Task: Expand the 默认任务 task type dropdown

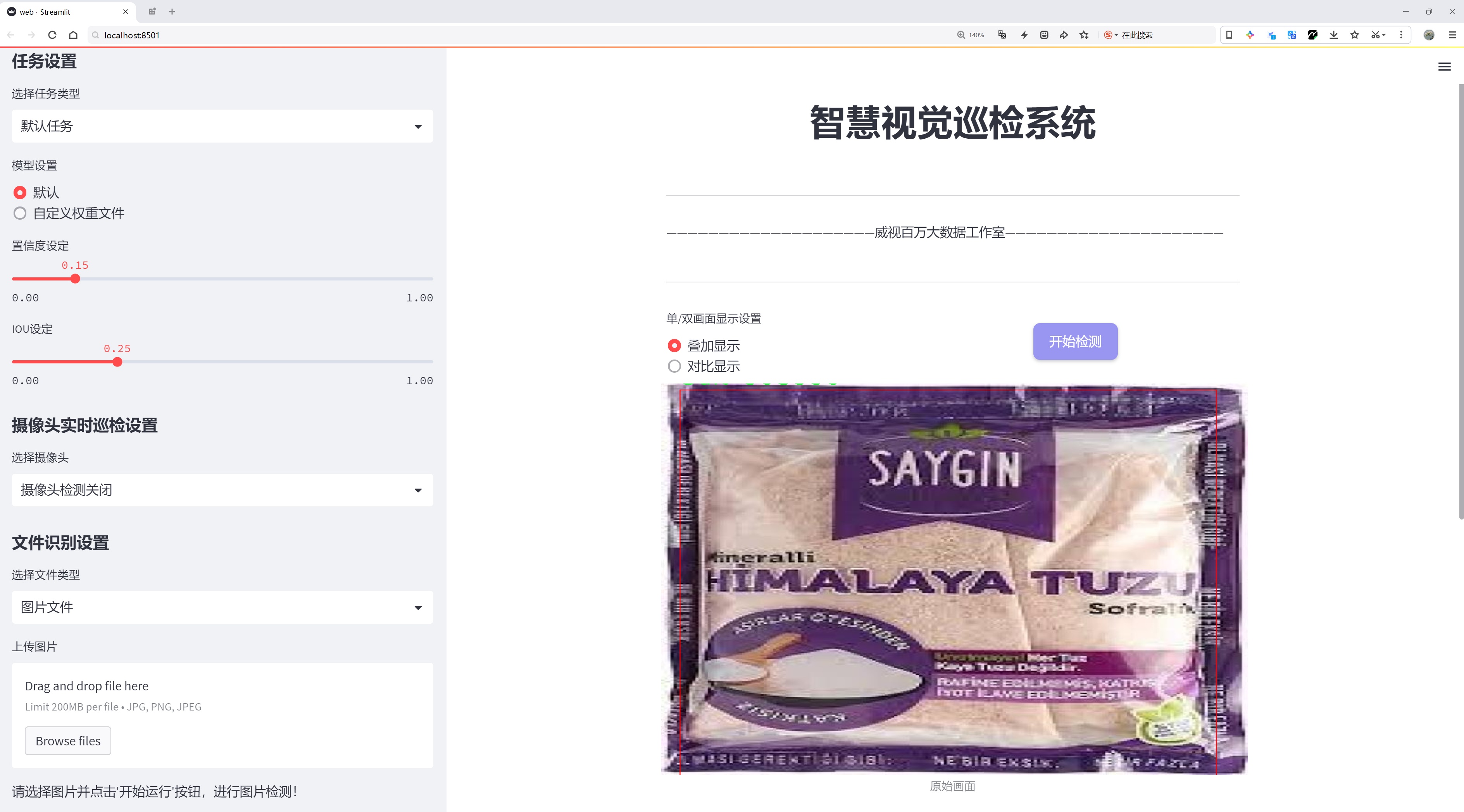Action: [x=222, y=126]
